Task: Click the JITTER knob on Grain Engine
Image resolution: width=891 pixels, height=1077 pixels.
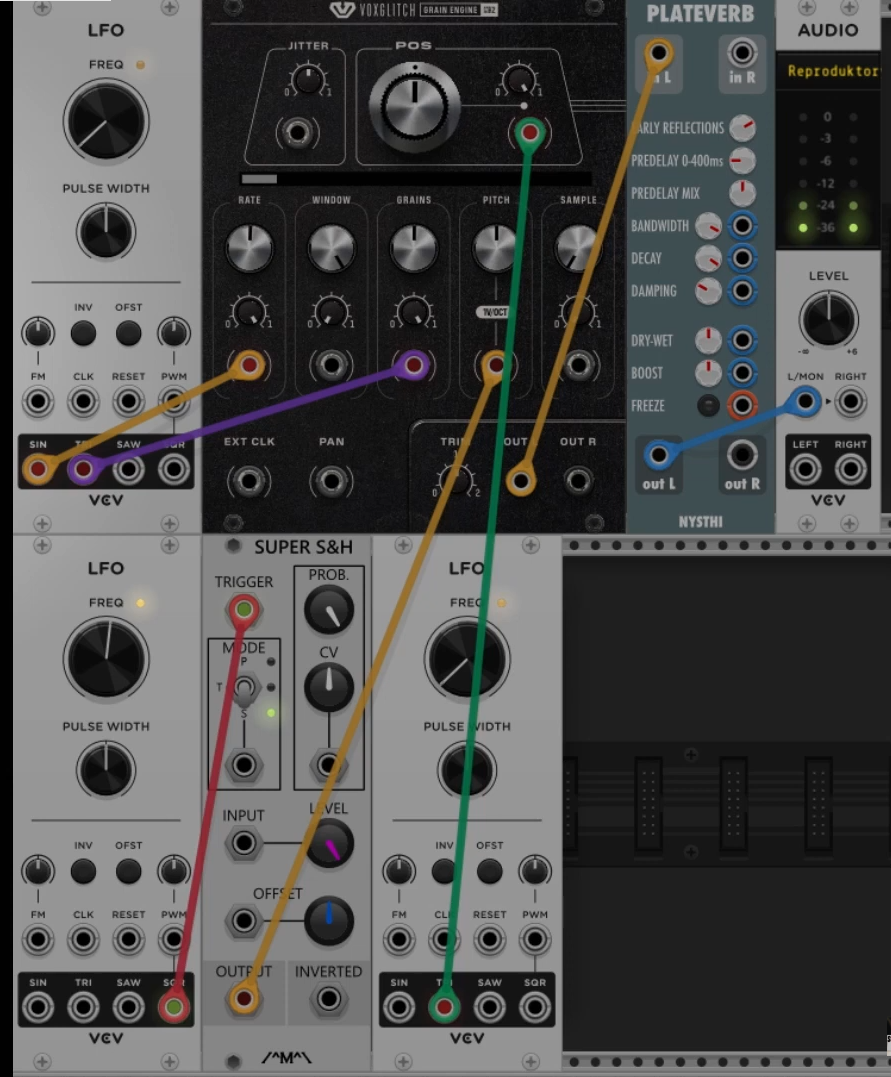Action: (x=307, y=80)
